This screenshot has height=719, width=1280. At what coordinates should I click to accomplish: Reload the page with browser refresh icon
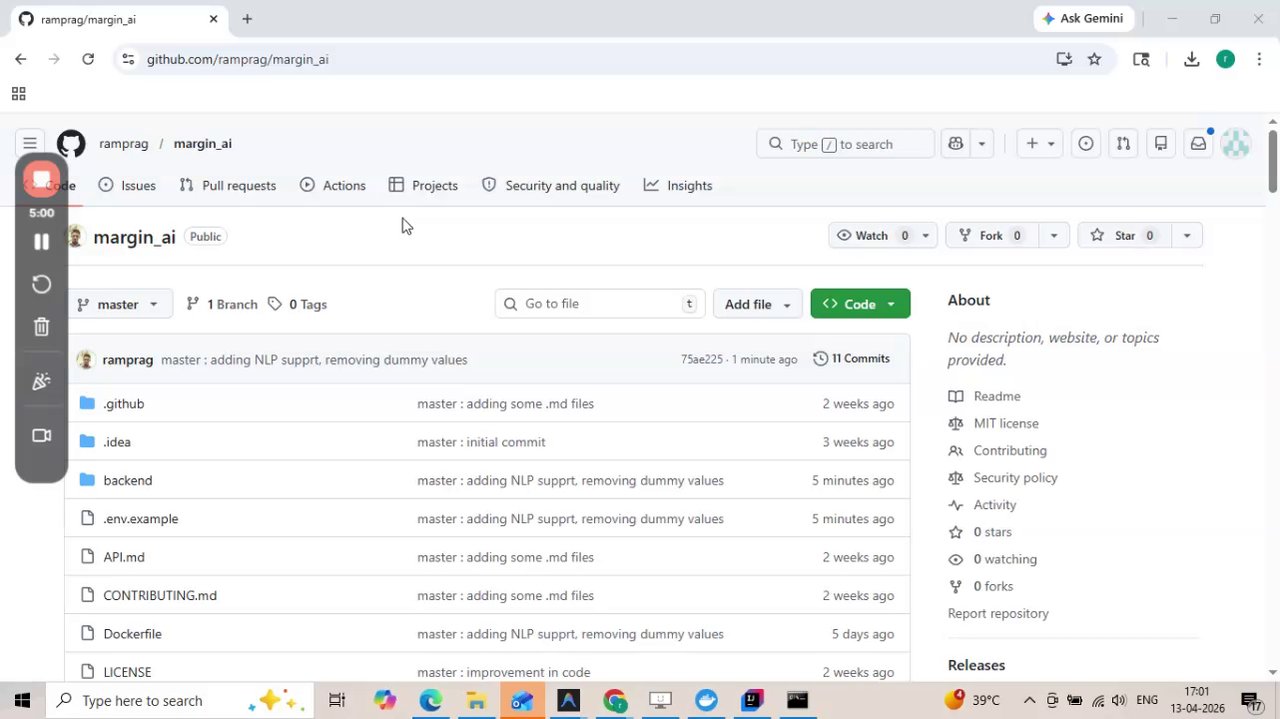coord(88,59)
